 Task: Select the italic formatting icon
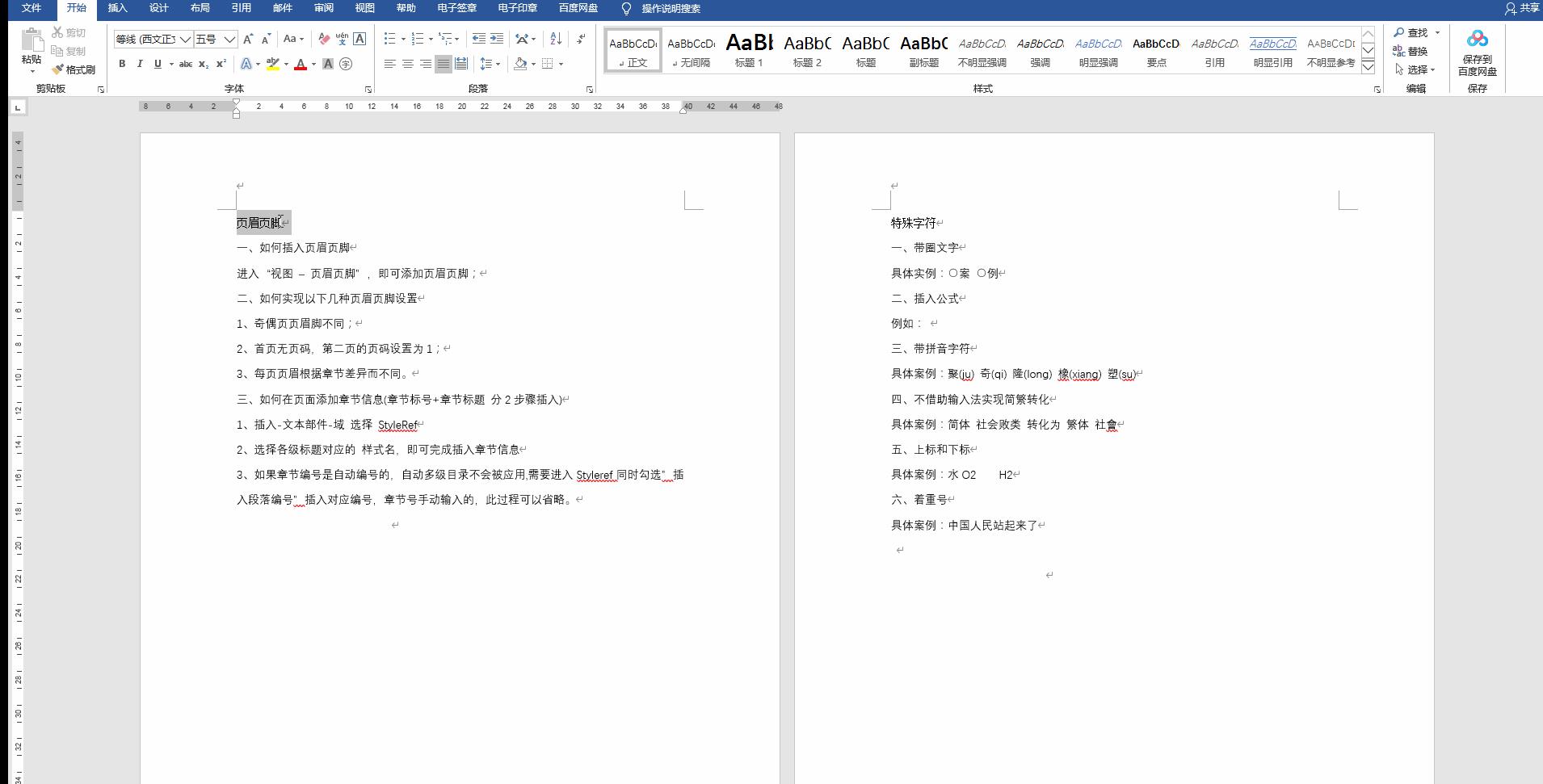click(140, 64)
